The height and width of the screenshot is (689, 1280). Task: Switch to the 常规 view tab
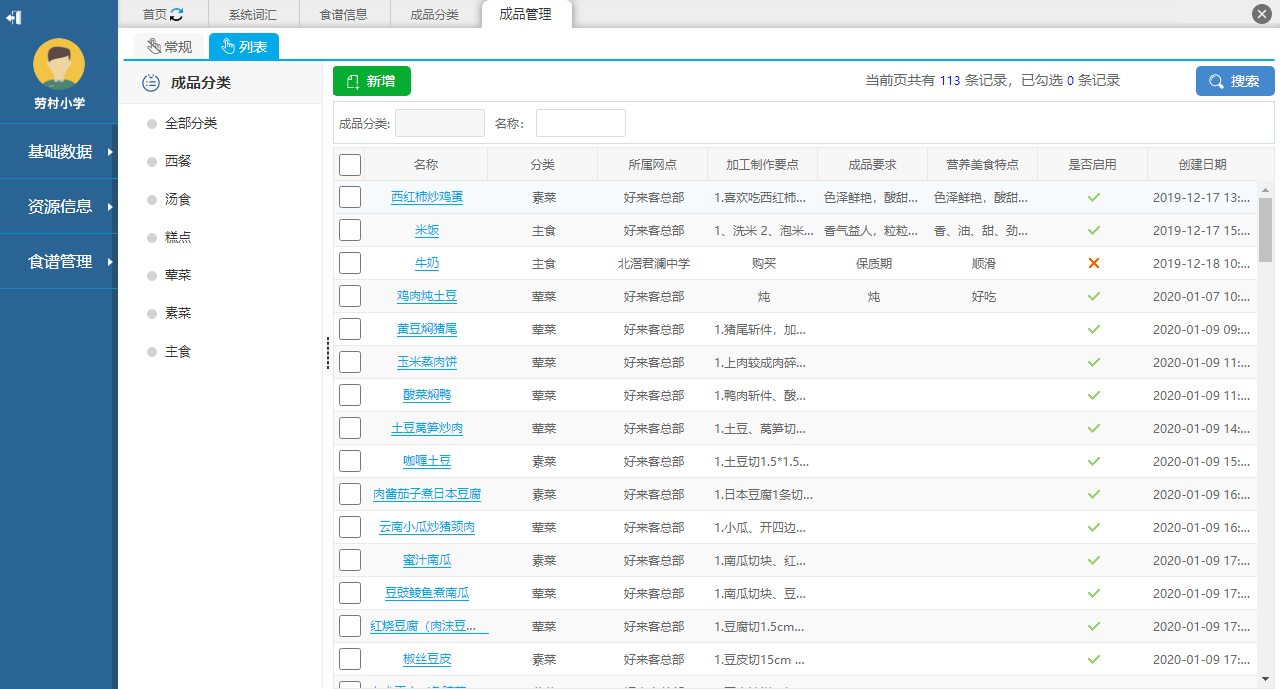pyautogui.click(x=169, y=46)
